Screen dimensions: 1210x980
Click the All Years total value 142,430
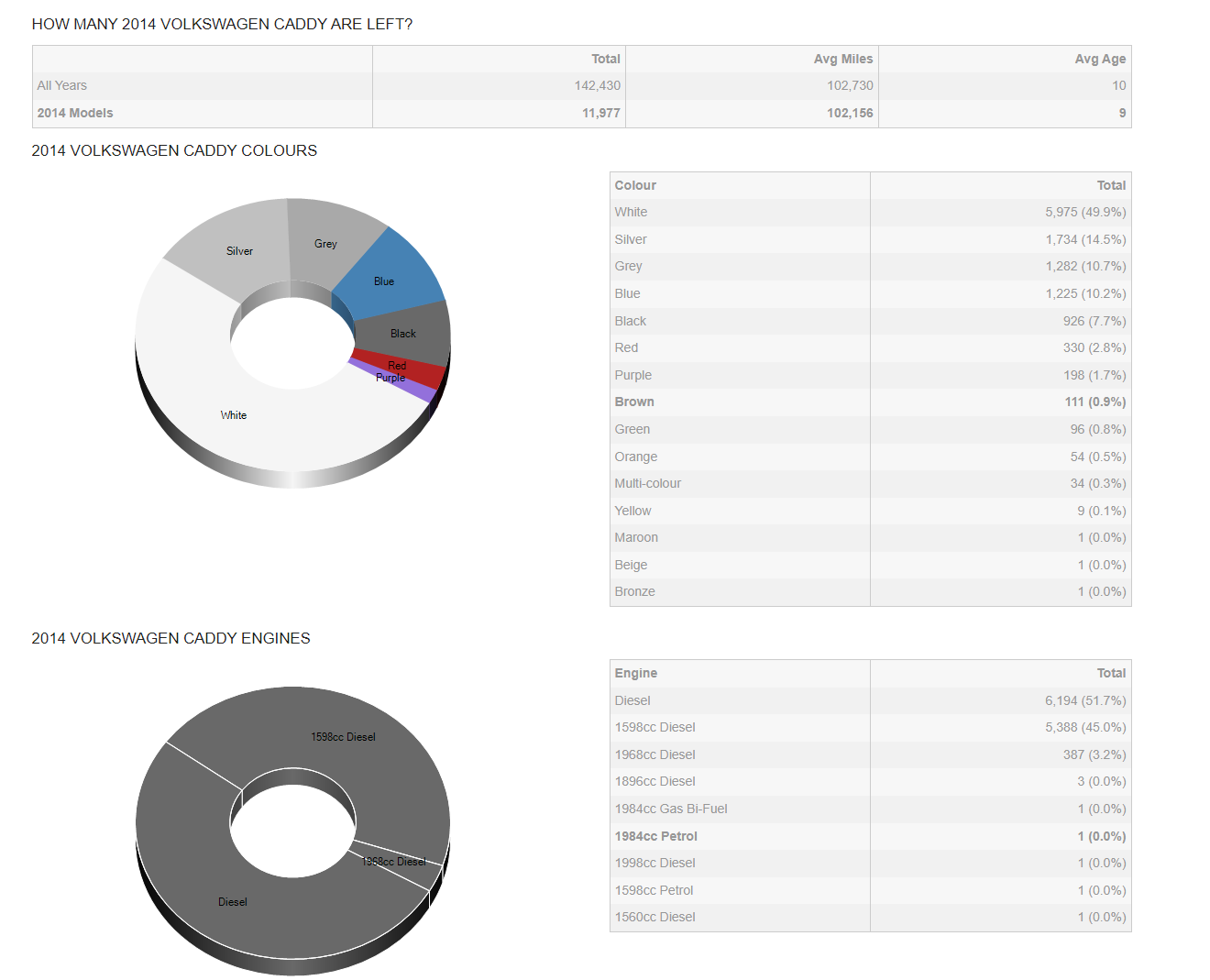click(598, 85)
